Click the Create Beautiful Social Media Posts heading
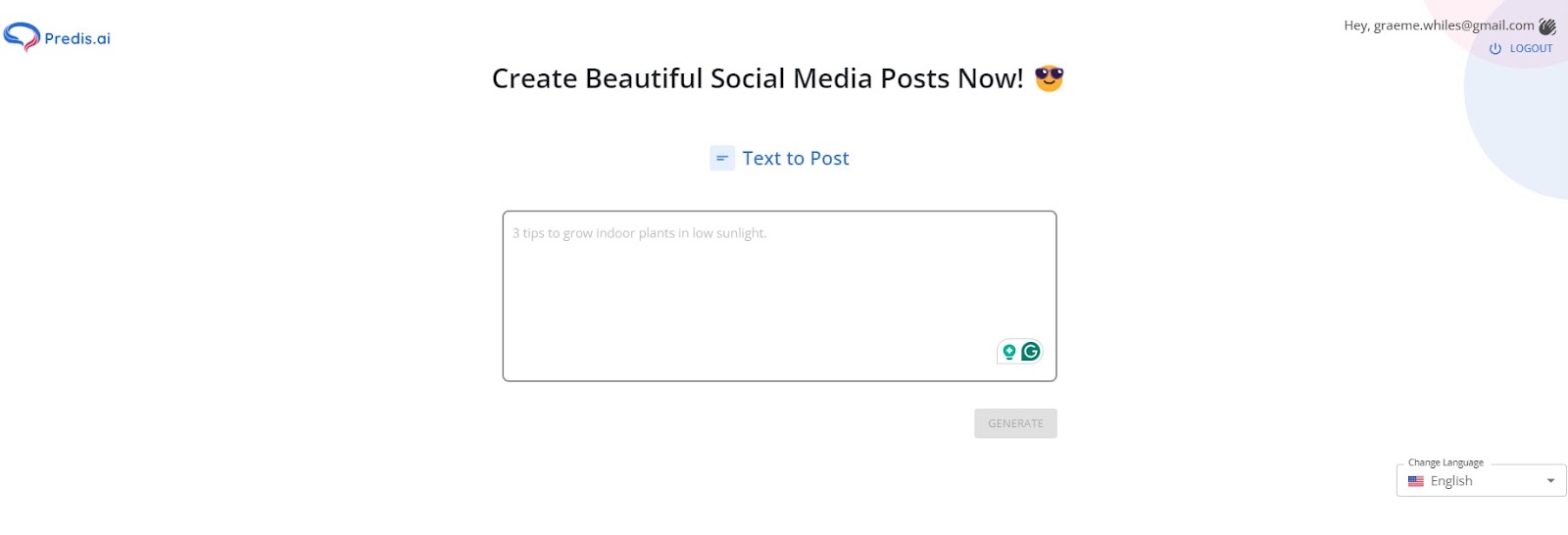This screenshot has width=1568, height=535. pyautogui.click(x=757, y=78)
